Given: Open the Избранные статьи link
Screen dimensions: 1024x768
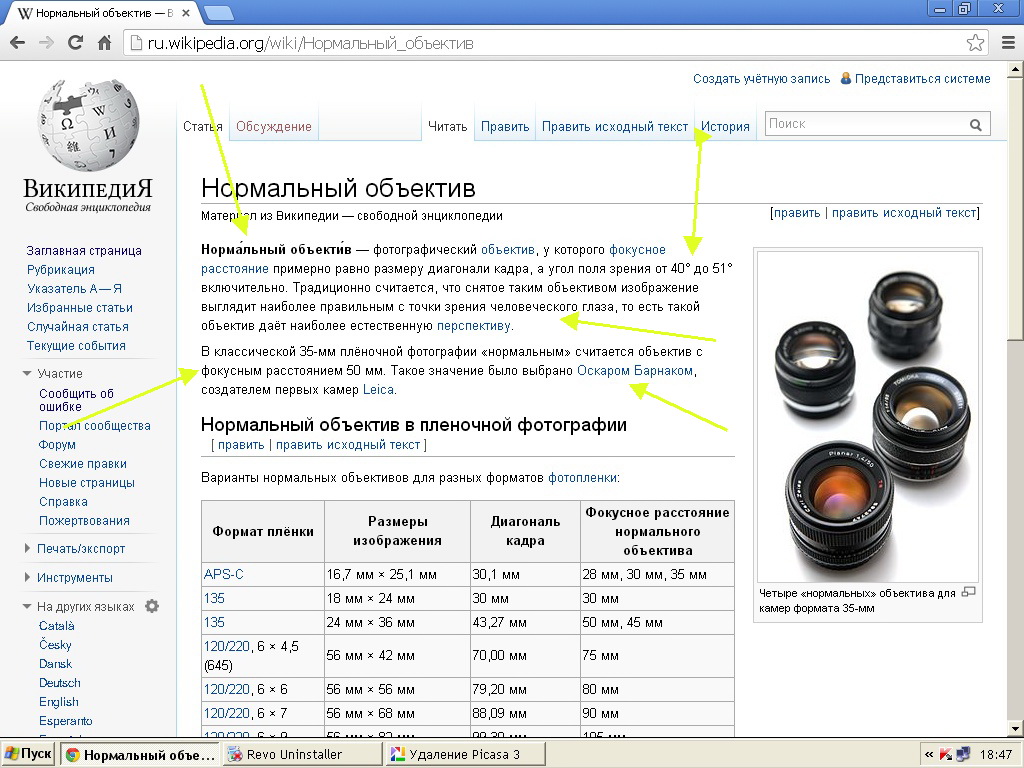Looking at the screenshot, I should (x=80, y=308).
